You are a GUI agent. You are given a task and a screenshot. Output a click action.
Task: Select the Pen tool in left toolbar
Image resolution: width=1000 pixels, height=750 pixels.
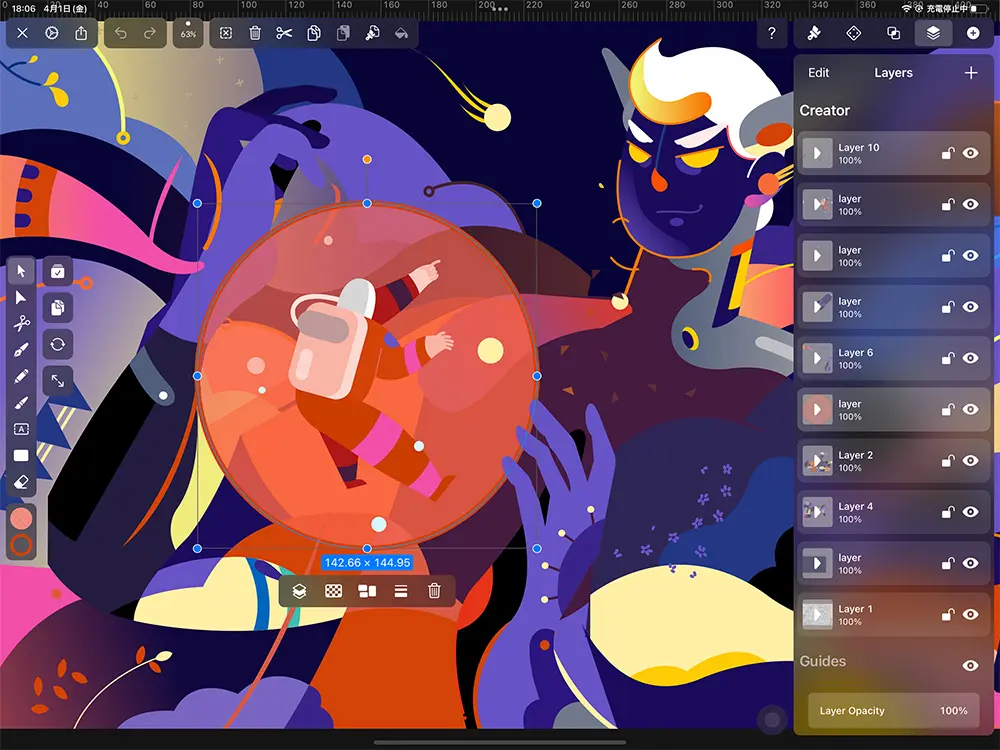coord(22,350)
